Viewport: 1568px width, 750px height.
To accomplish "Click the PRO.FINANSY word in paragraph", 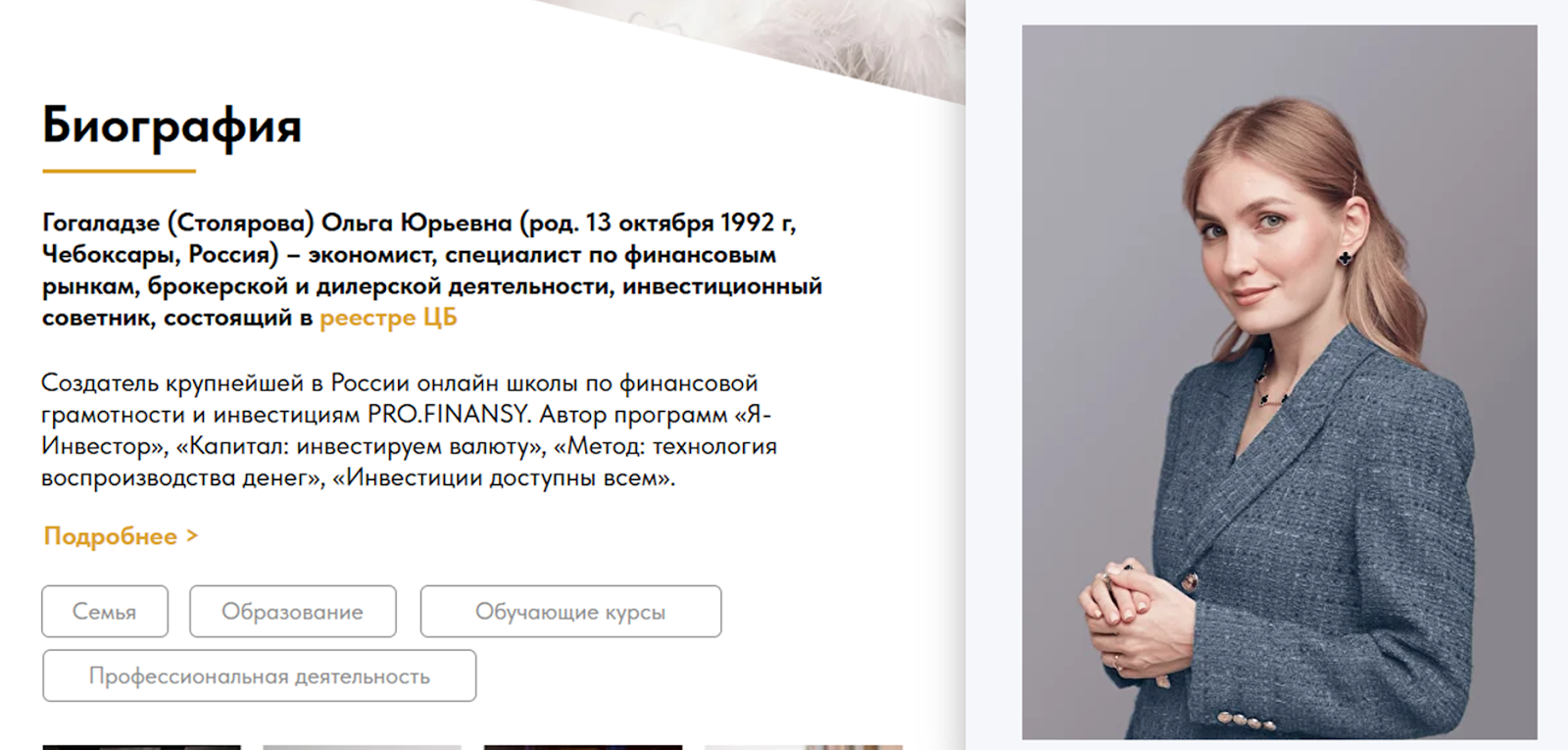I will pyautogui.click(x=449, y=414).
